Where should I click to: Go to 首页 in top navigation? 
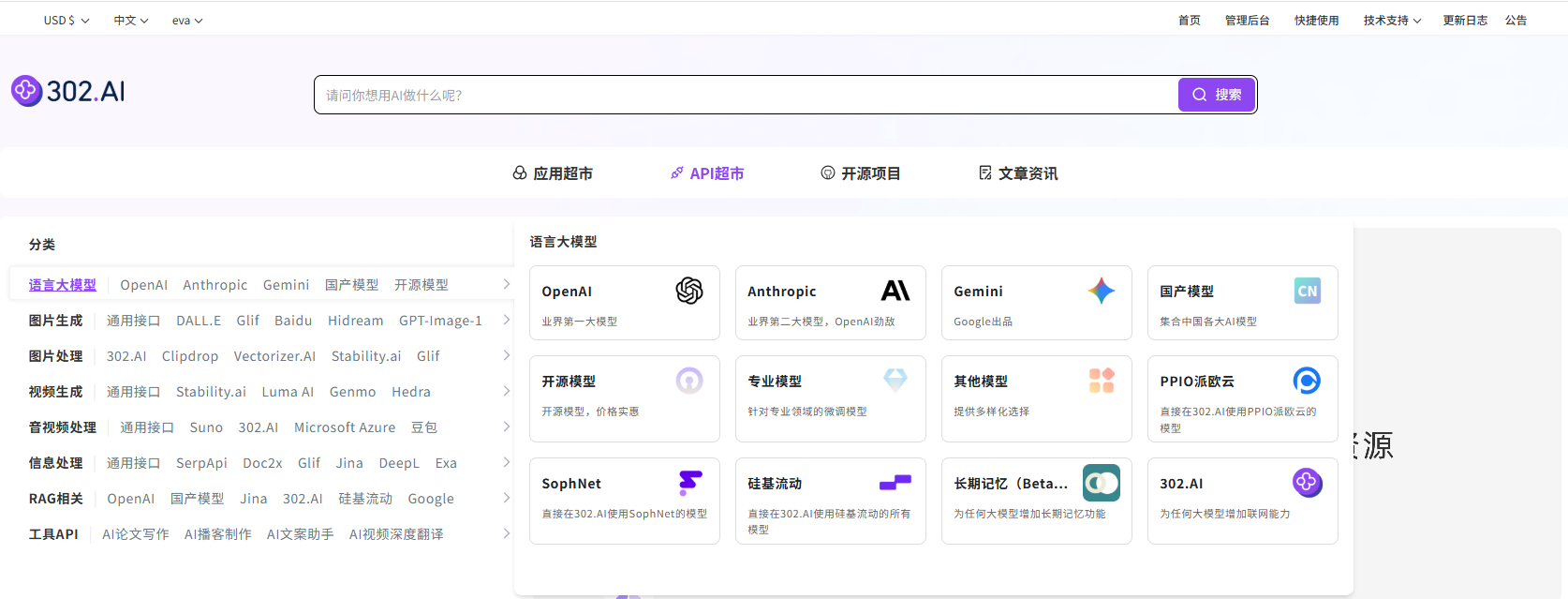[x=1189, y=20]
